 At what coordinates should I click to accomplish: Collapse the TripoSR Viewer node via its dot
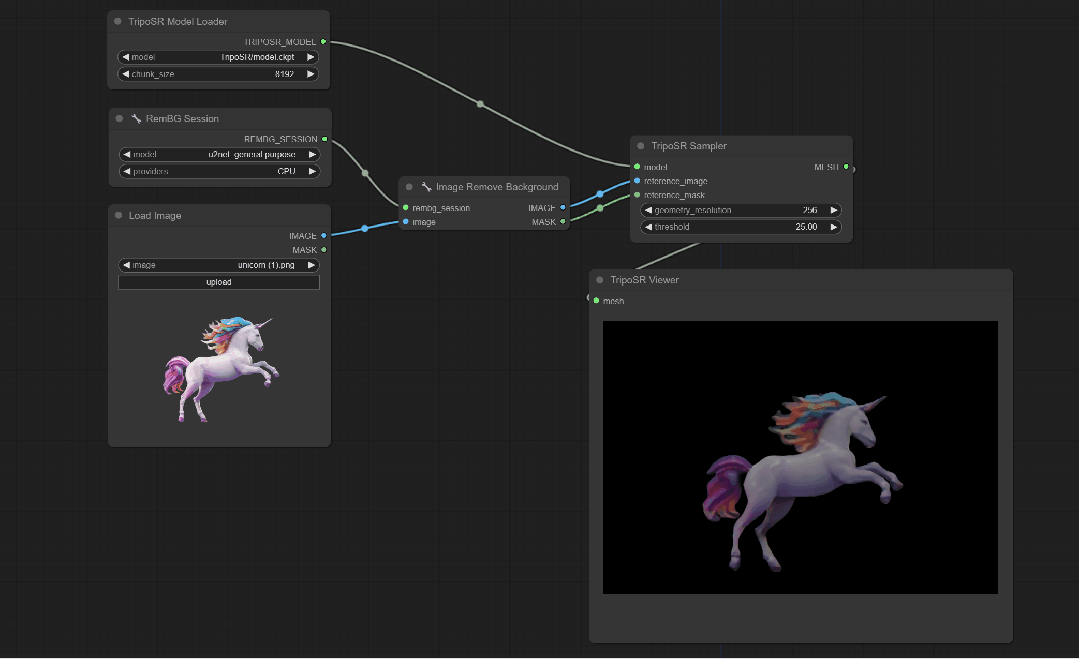(x=599, y=280)
